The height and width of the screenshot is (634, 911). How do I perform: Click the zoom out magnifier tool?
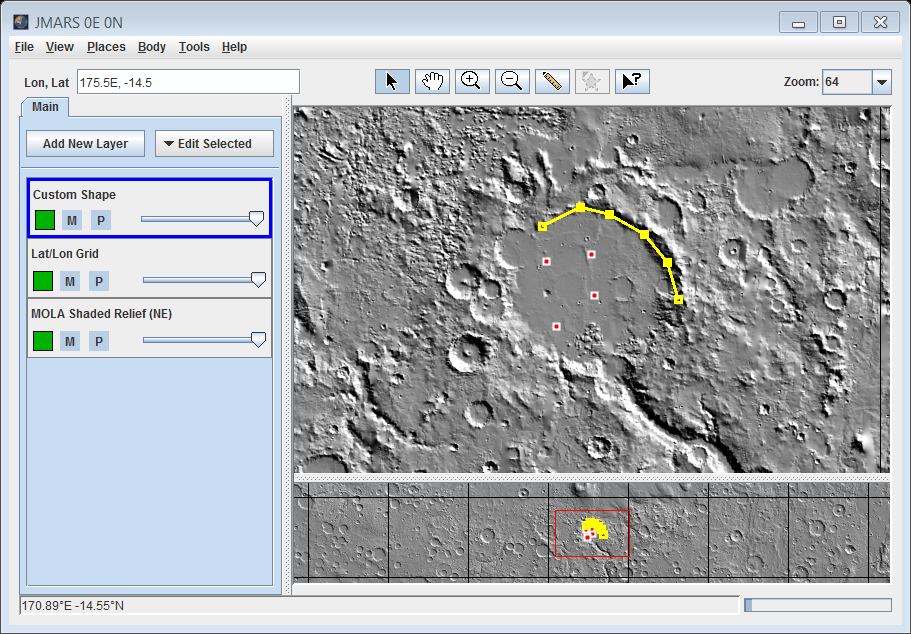(x=511, y=82)
